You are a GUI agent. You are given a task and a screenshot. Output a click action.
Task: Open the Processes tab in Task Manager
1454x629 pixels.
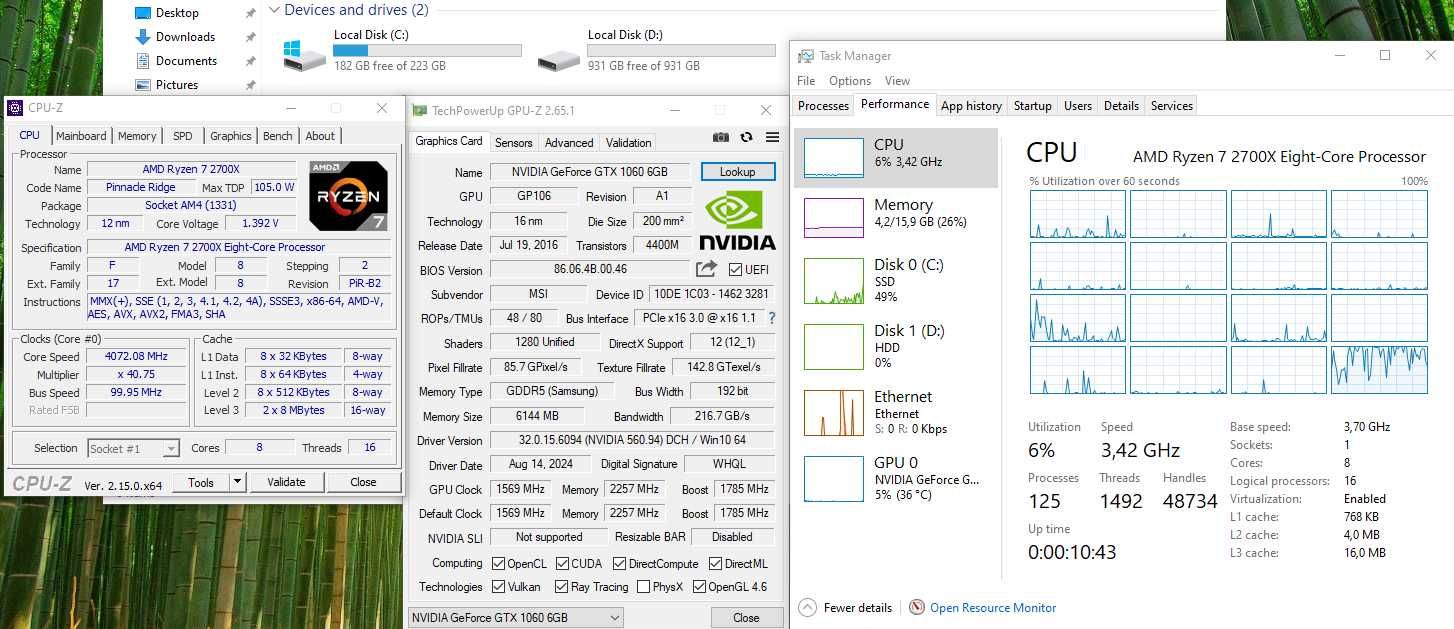click(824, 105)
